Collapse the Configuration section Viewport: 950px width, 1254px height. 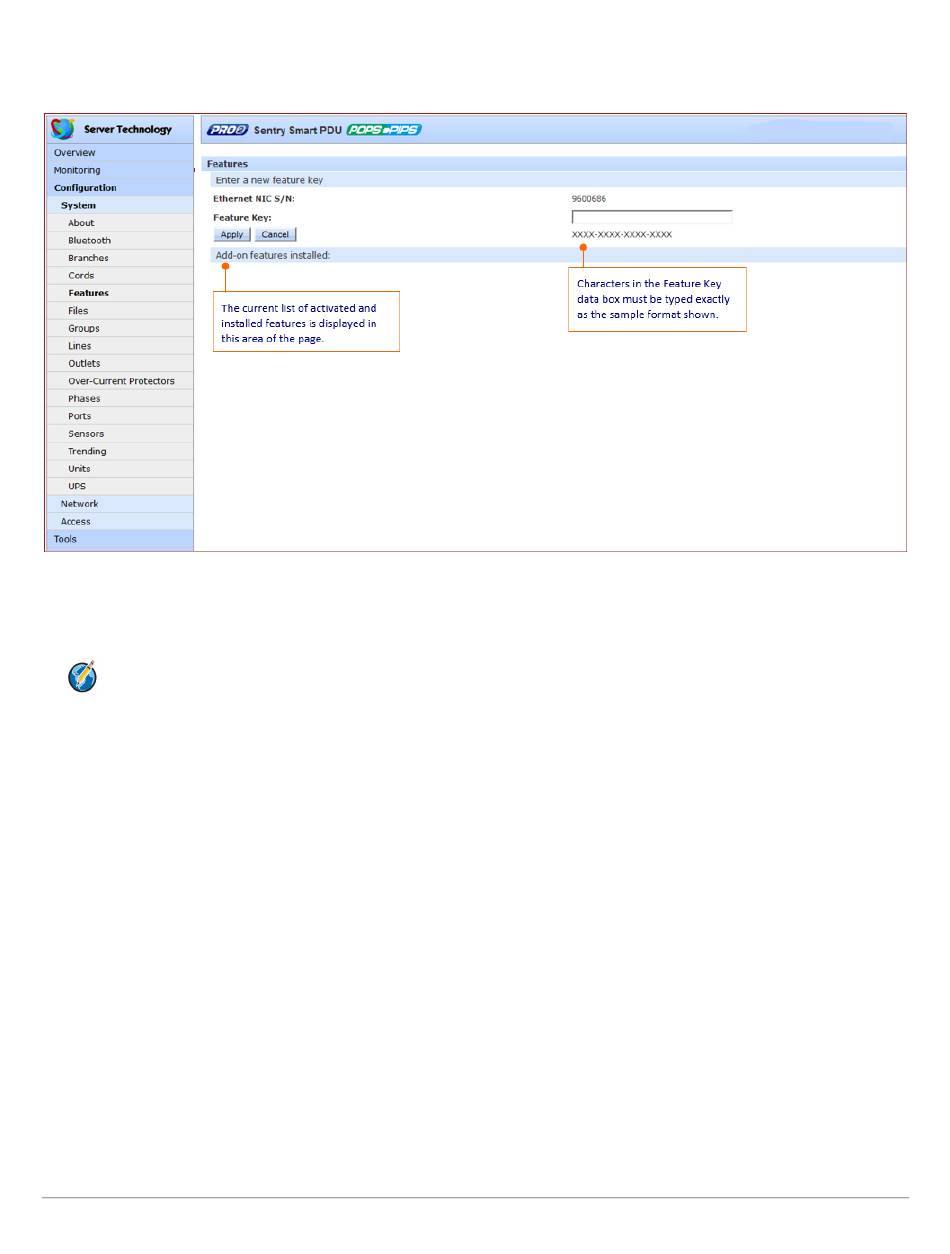coord(85,188)
